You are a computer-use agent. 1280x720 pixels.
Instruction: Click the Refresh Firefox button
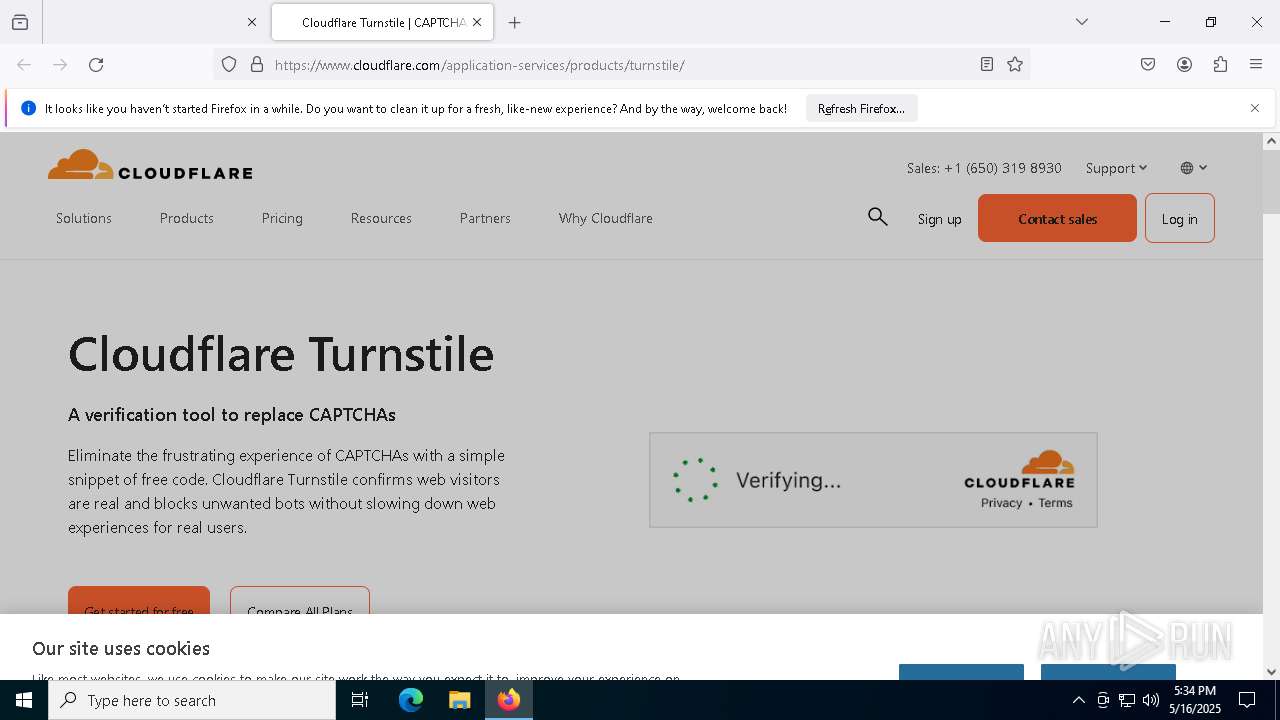pos(861,108)
